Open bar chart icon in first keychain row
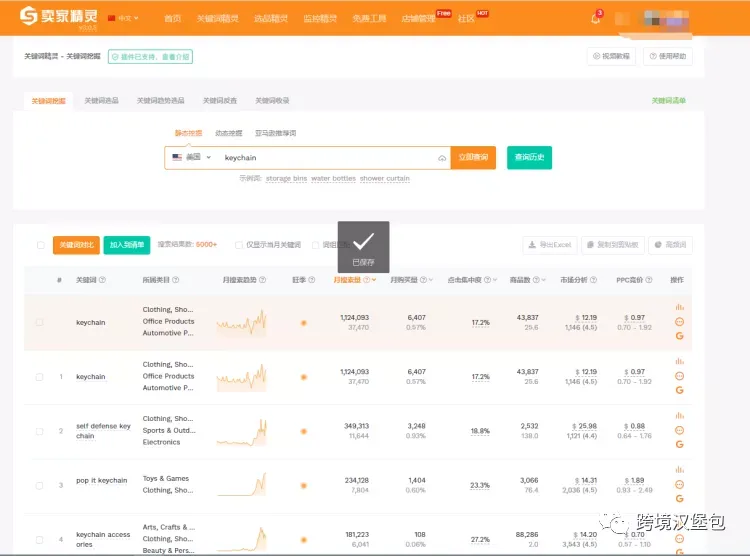The width and height of the screenshot is (750, 556). pos(679,307)
